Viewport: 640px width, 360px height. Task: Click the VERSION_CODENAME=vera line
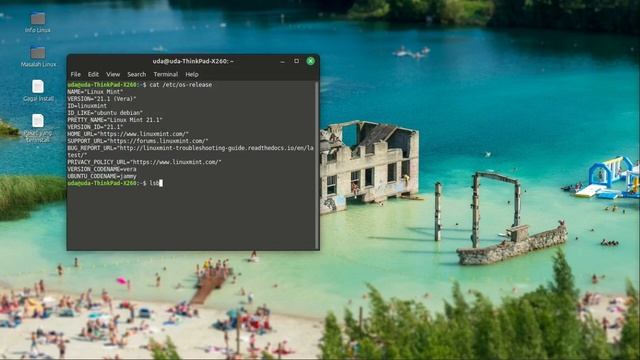102,169
